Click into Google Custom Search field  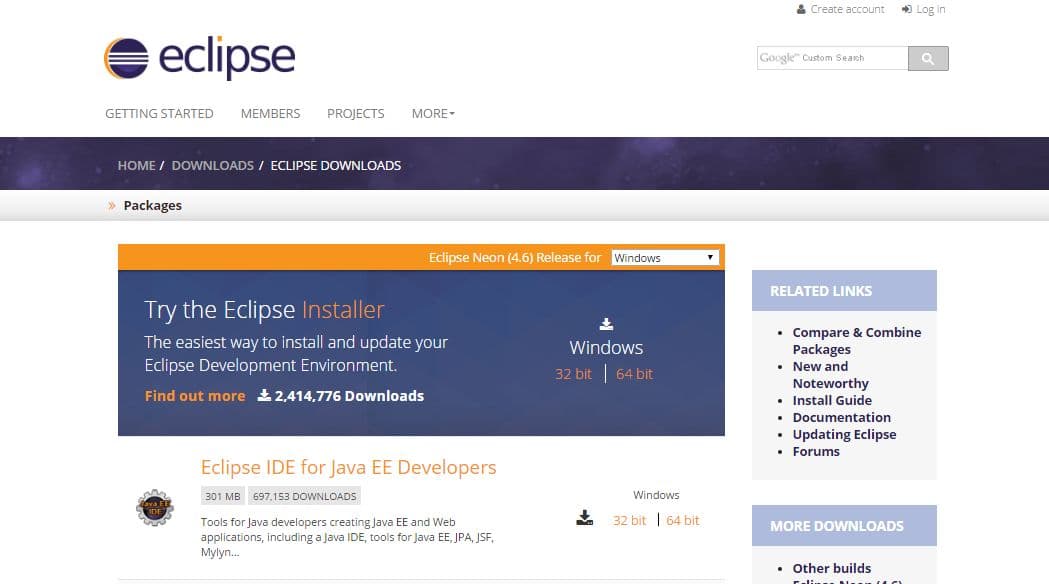click(x=832, y=58)
